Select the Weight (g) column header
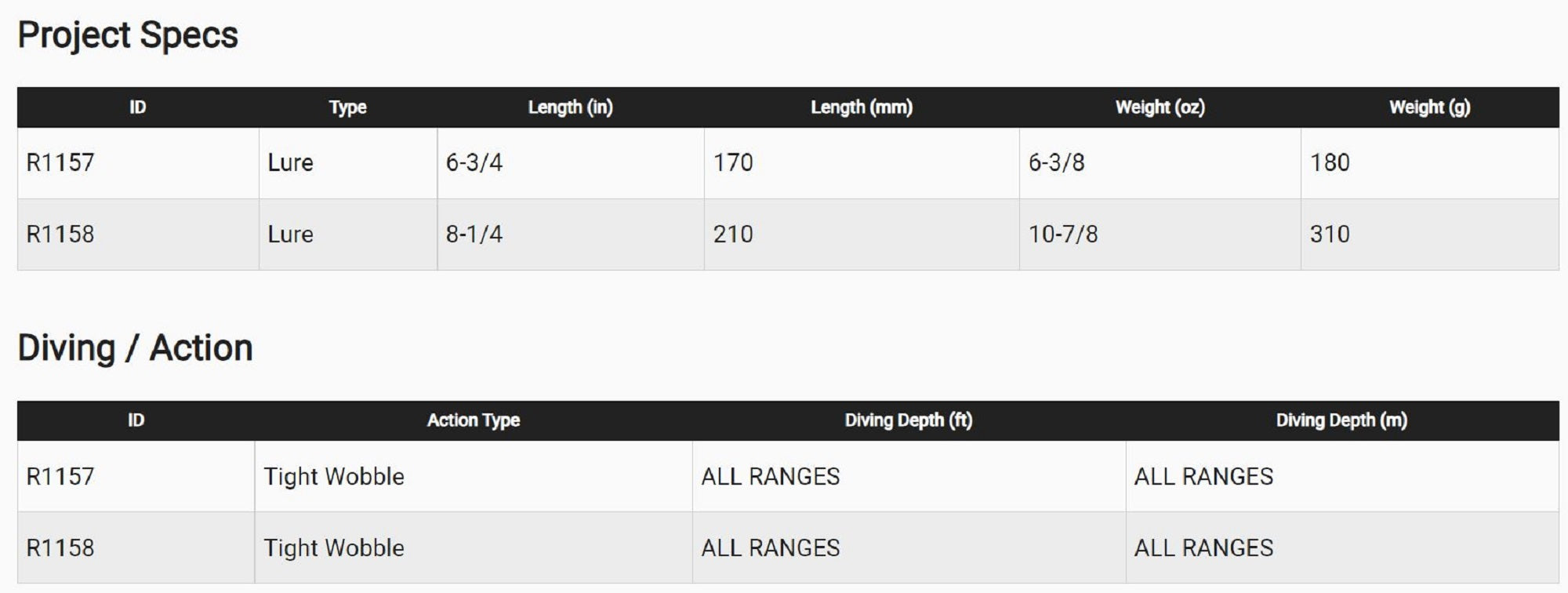 pos(1429,107)
